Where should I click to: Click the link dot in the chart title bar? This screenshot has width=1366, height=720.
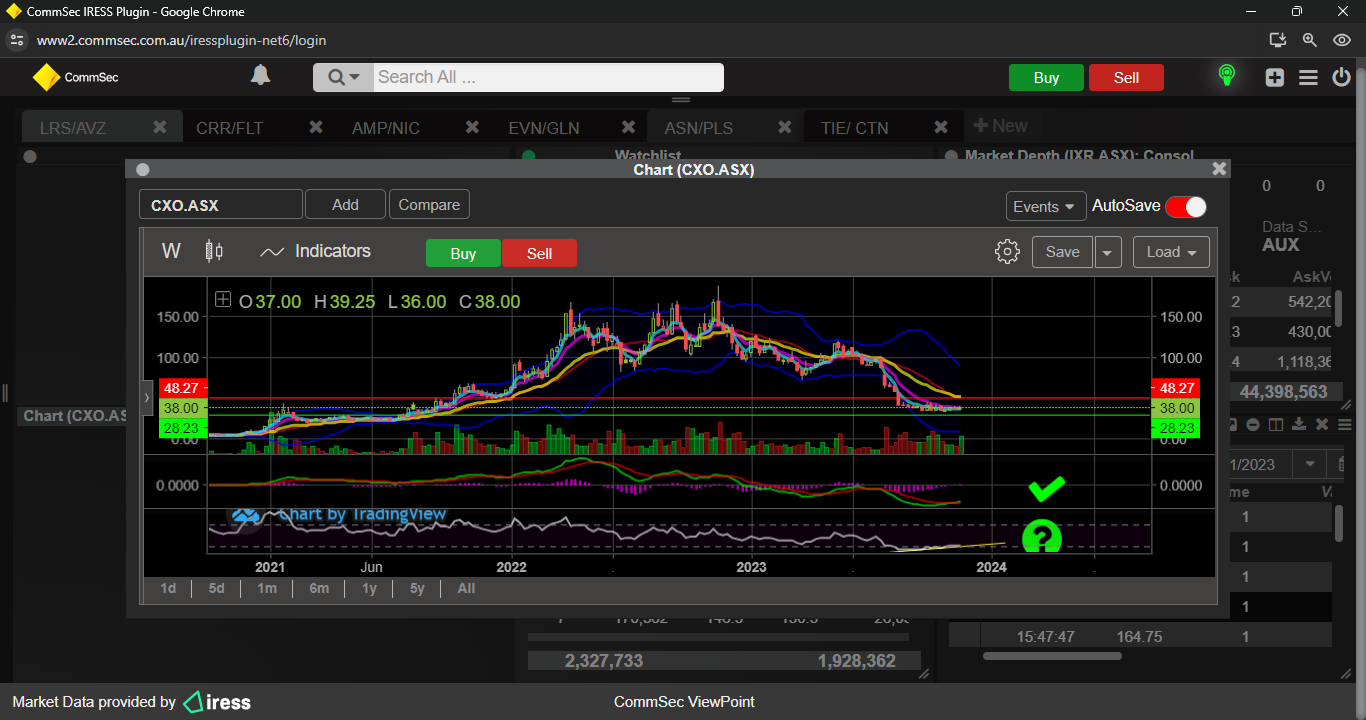pyautogui.click(x=142, y=170)
